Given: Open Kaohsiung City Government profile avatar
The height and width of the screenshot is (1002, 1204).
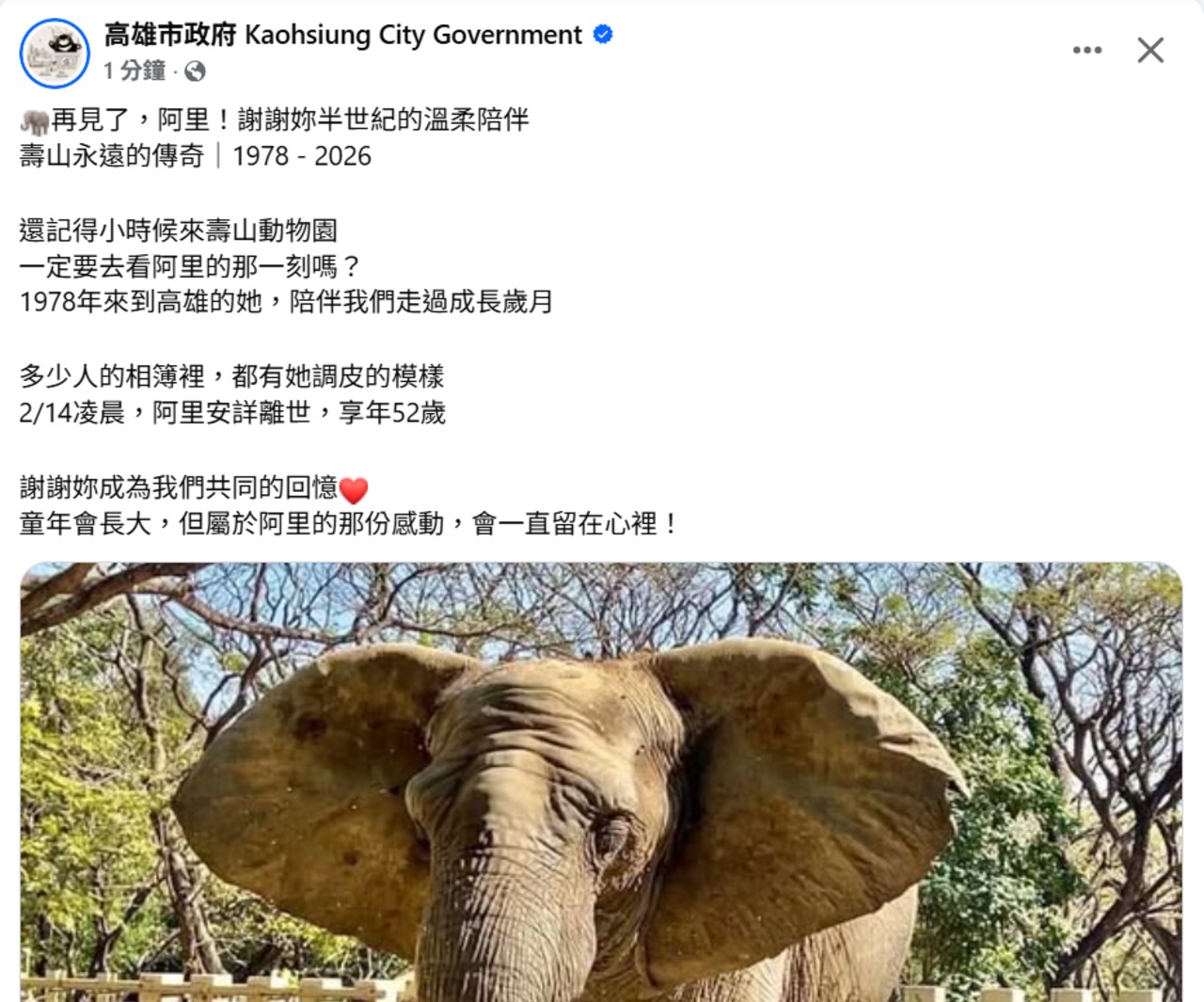Looking at the screenshot, I should coord(55,53).
